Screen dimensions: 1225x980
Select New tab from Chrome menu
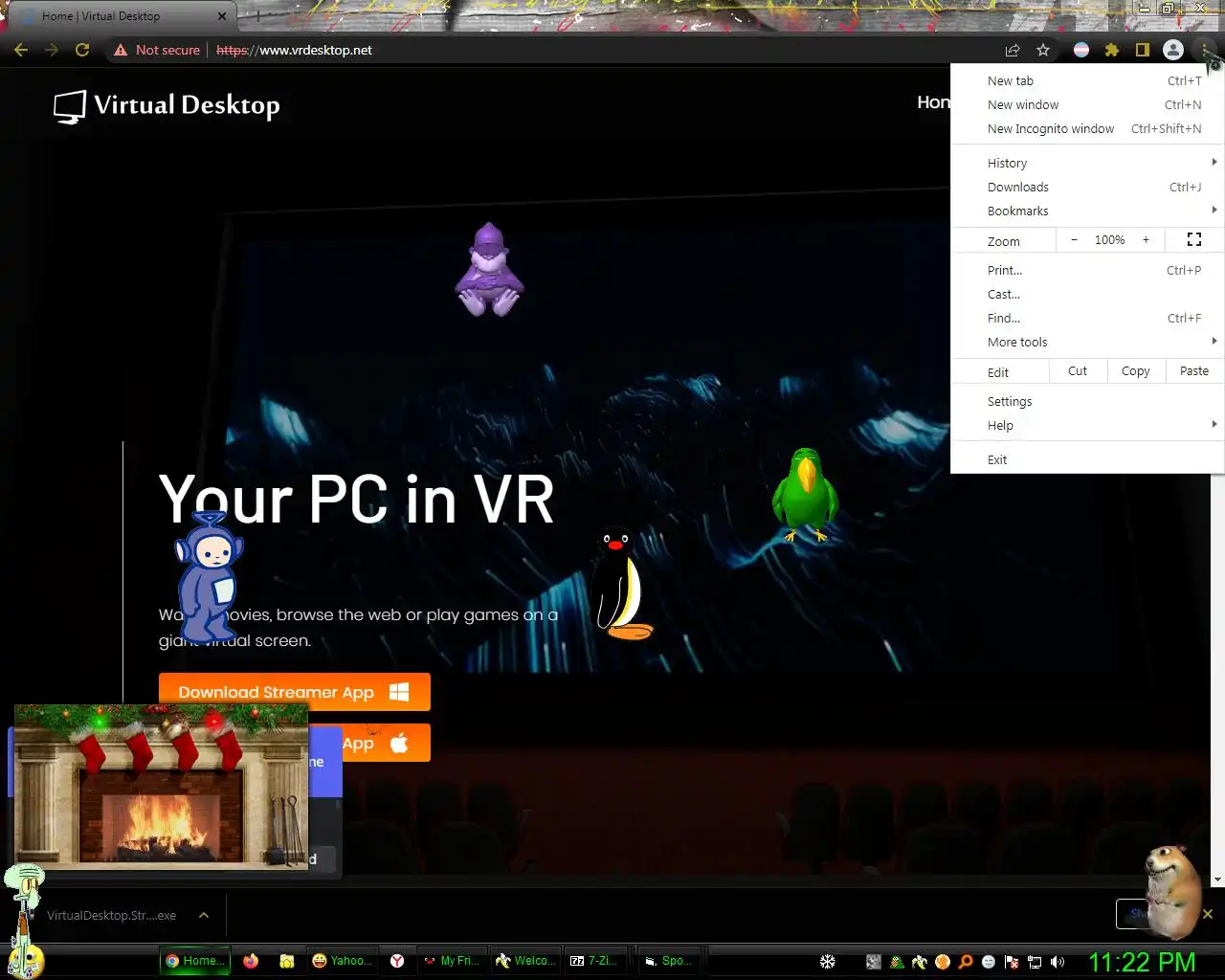pos(1088,81)
